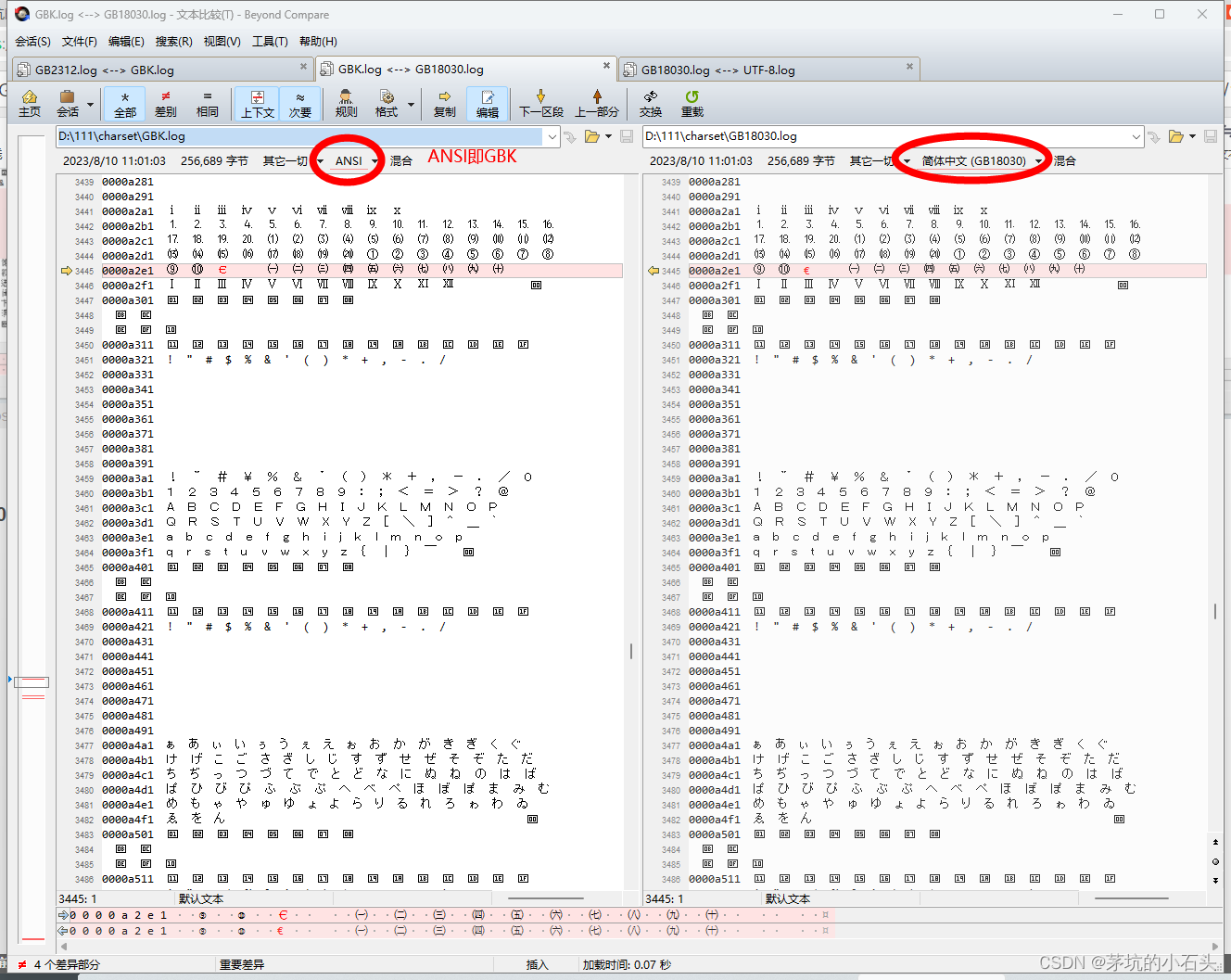
Task: Toggle the Edit (编辑) mode button
Action: [x=488, y=103]
